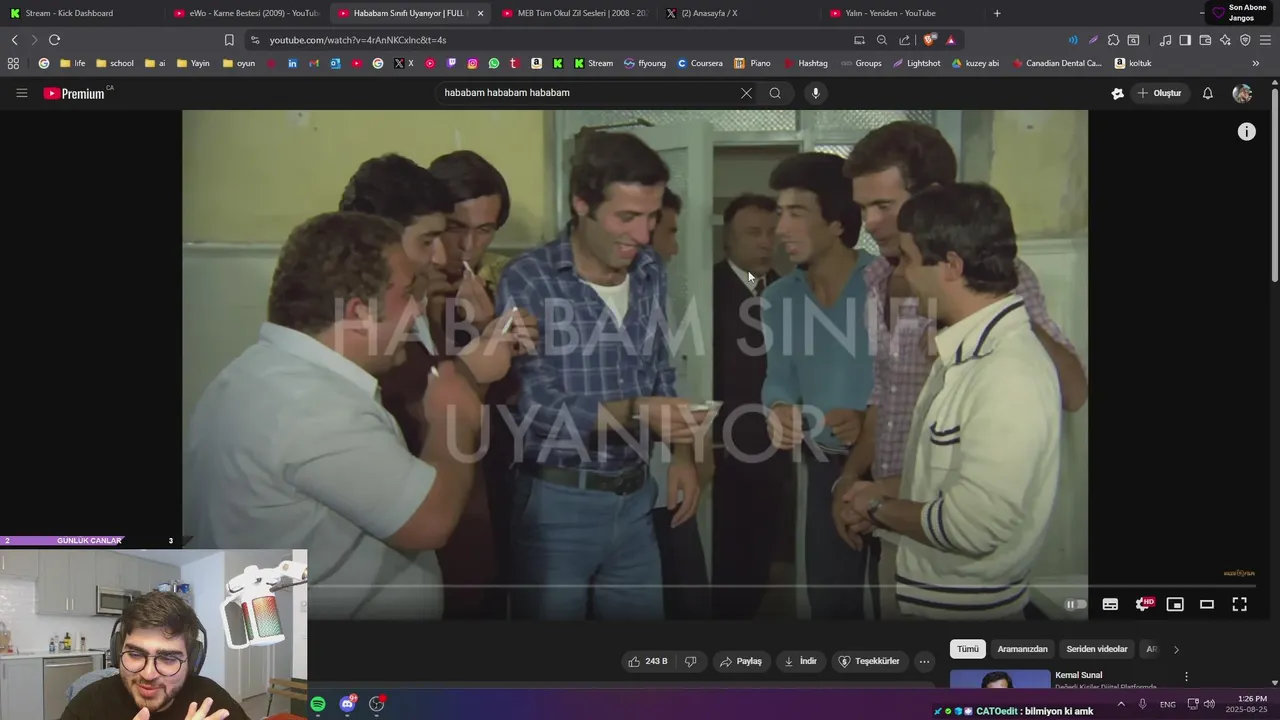Toggle video autoplay switch
Image resolution: width=1280 pixels, height=720 pixels.
1076,604
